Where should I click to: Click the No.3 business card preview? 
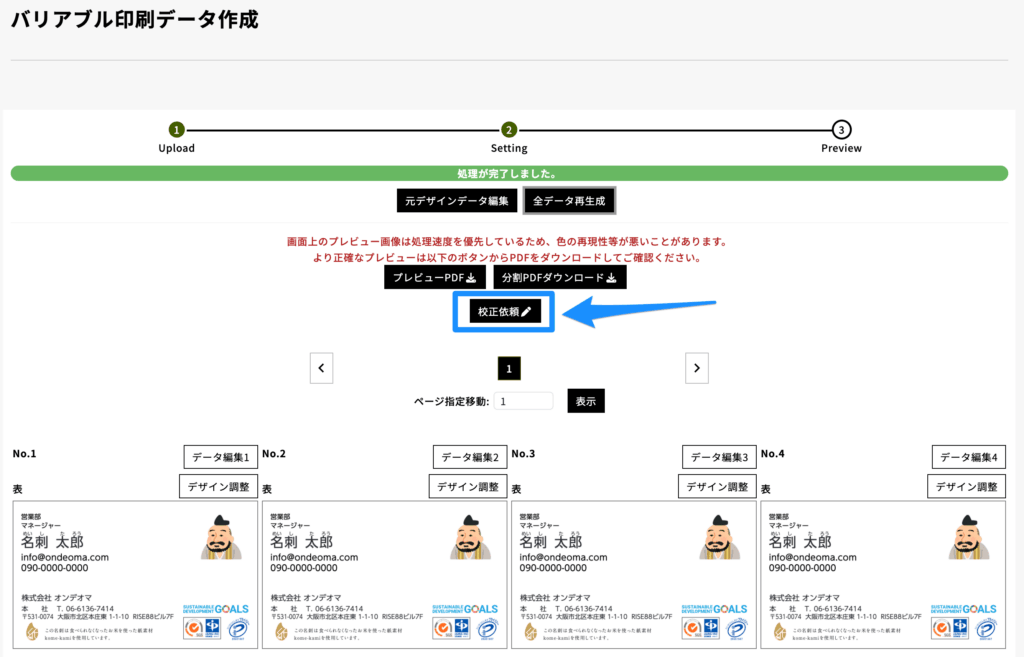click(633, 575)
